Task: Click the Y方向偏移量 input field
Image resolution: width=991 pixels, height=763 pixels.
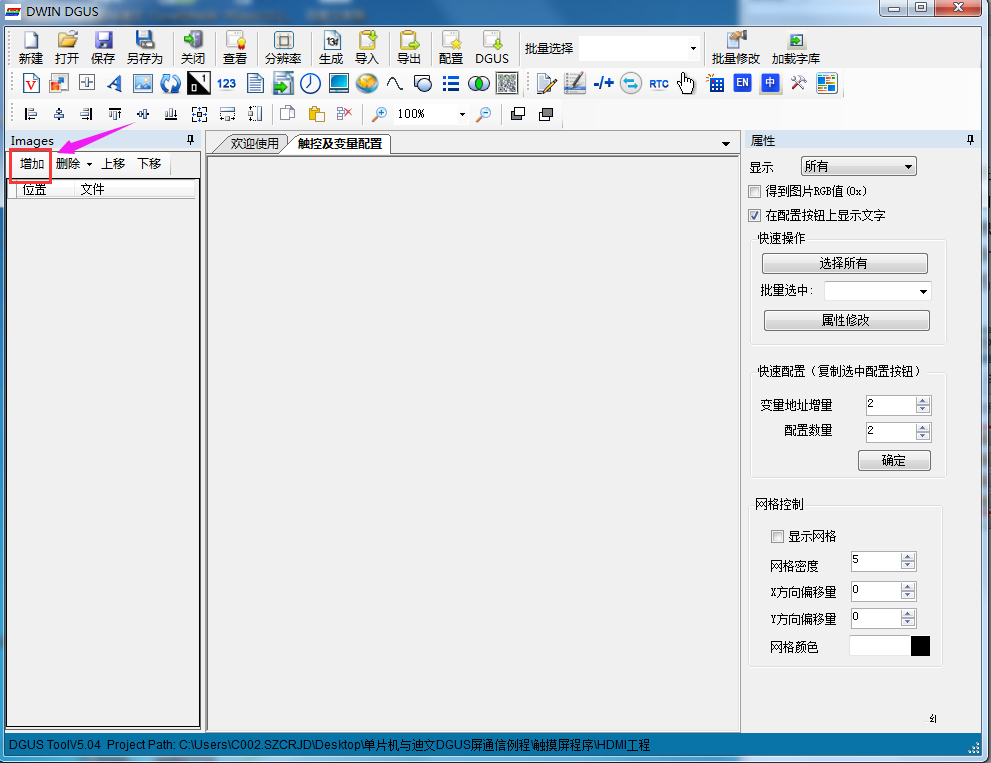Action: point(875,618)
